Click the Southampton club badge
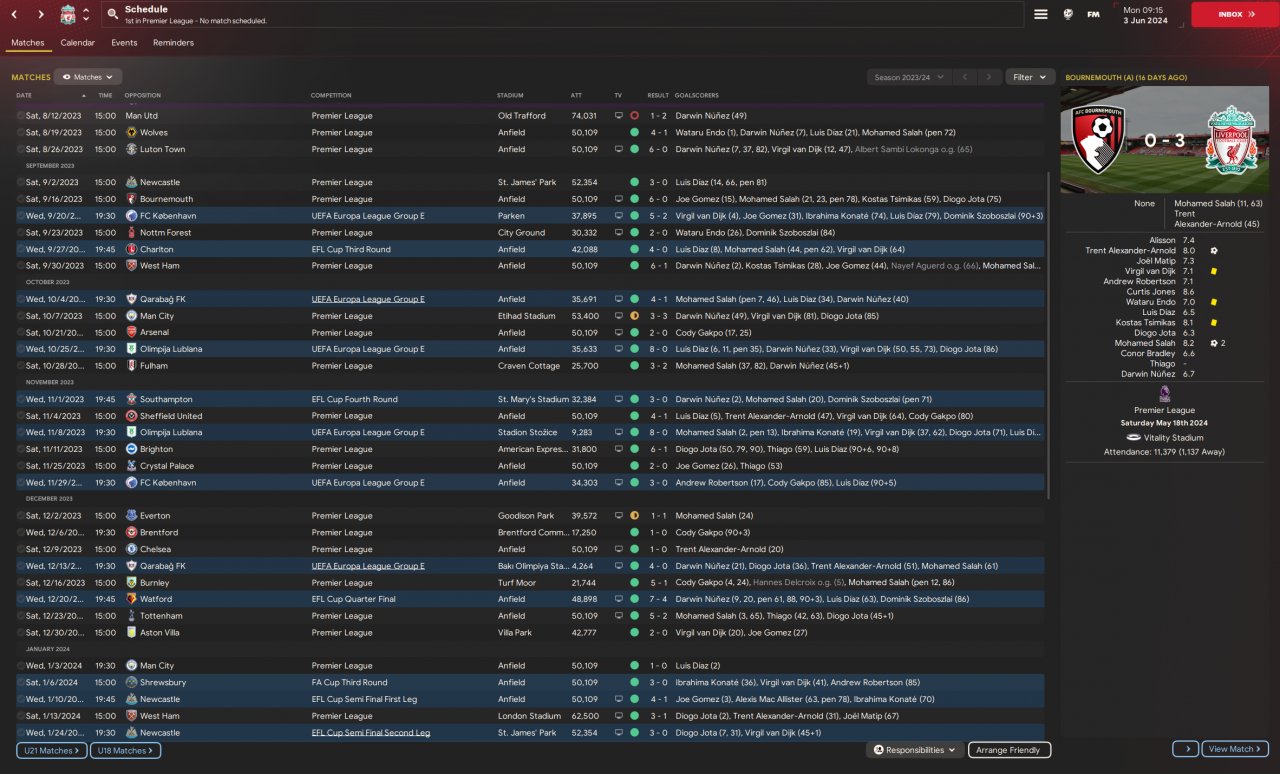 132,399
